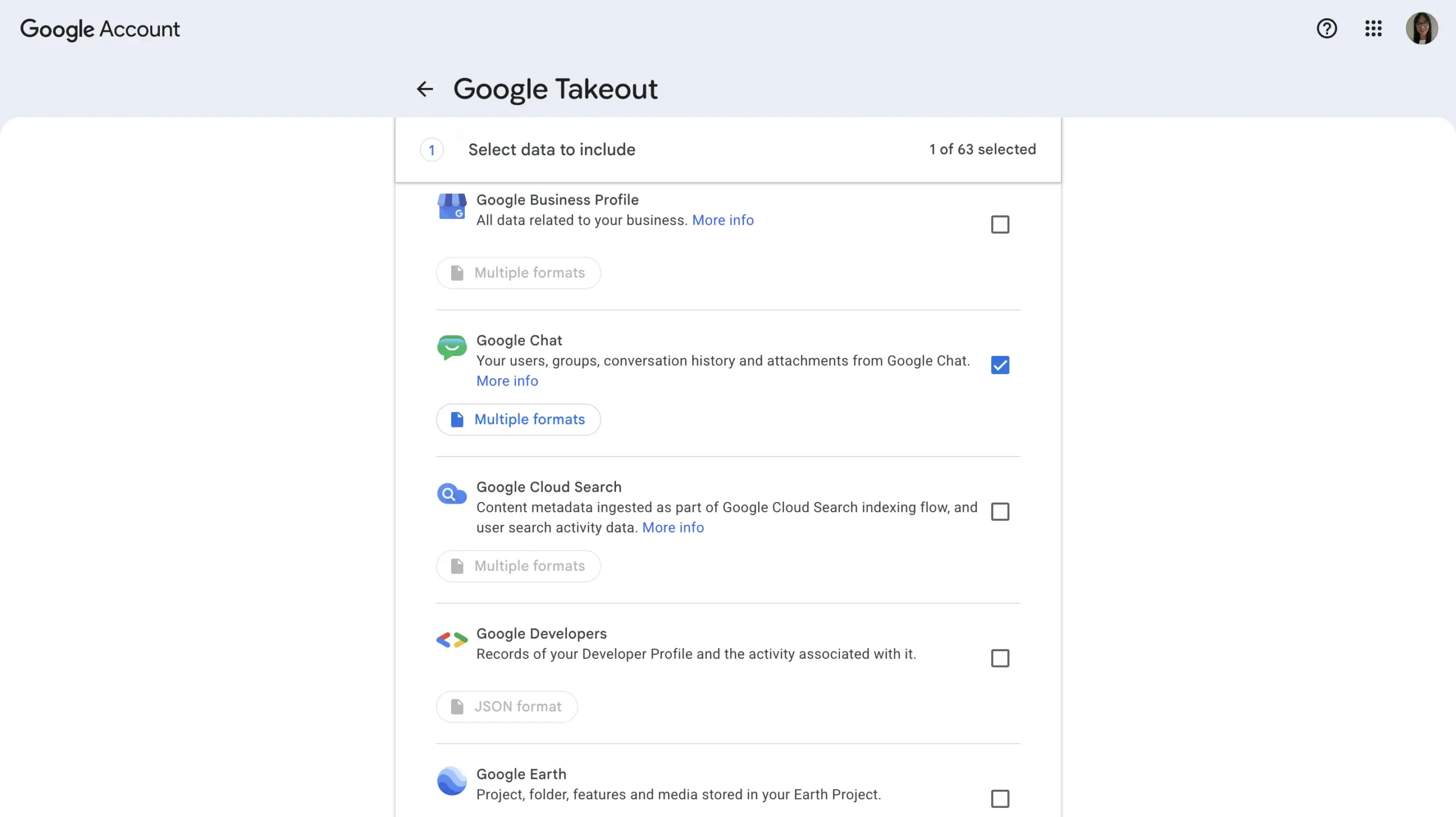Open Multiple formats for Google Chat
1456x817 pixels.
point(518,420)
